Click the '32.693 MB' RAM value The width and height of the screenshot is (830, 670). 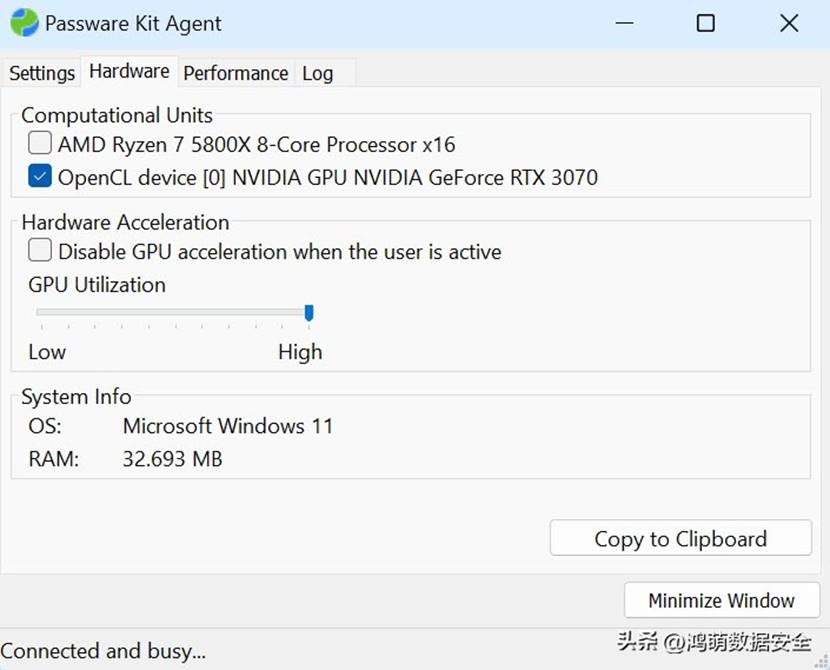pyautogui.click(x=173, y=459)
